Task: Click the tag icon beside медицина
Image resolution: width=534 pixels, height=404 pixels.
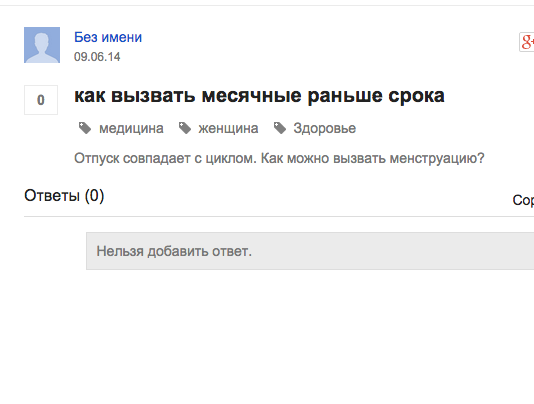Action: [85, 128]
